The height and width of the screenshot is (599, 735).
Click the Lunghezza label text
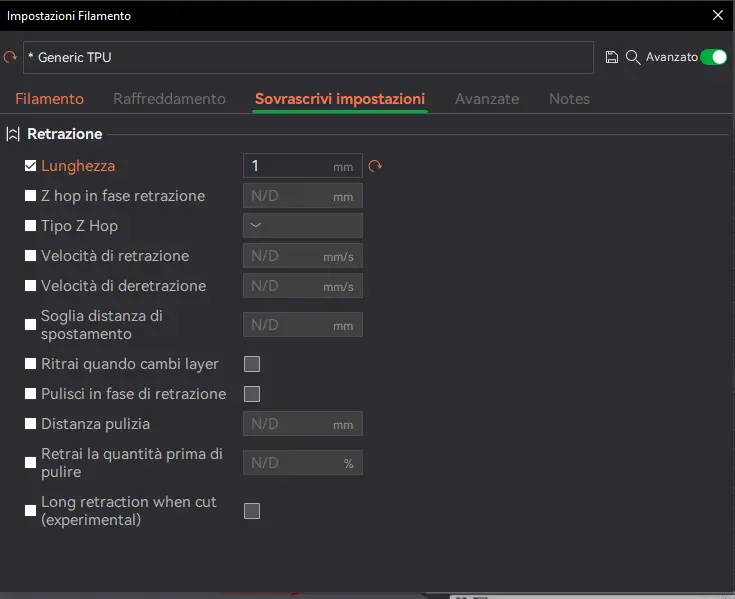[x=78, y=166]
